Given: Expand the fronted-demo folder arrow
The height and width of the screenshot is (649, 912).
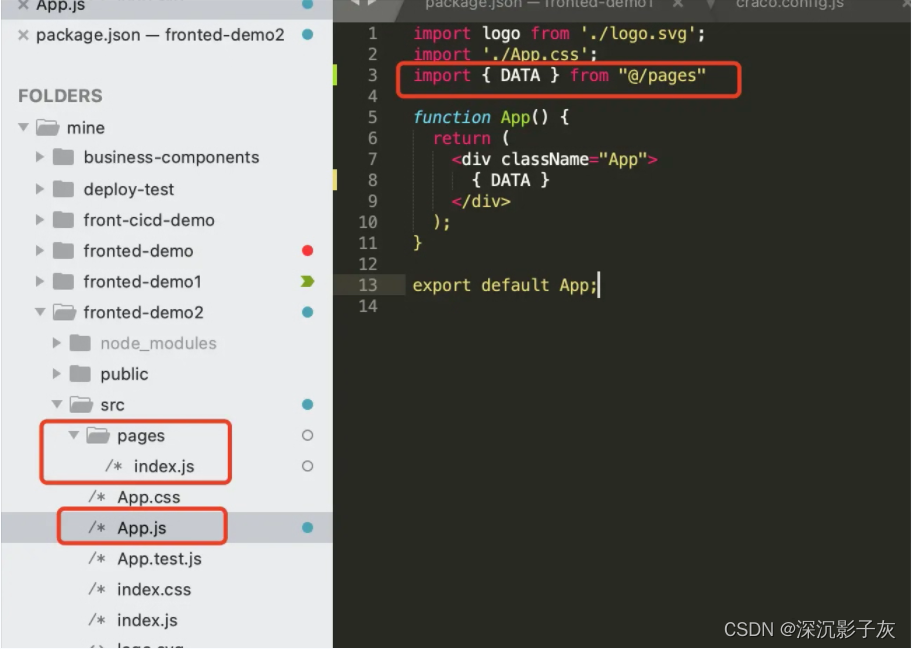Looking at the screenshot, I should (x=40, y=251).
